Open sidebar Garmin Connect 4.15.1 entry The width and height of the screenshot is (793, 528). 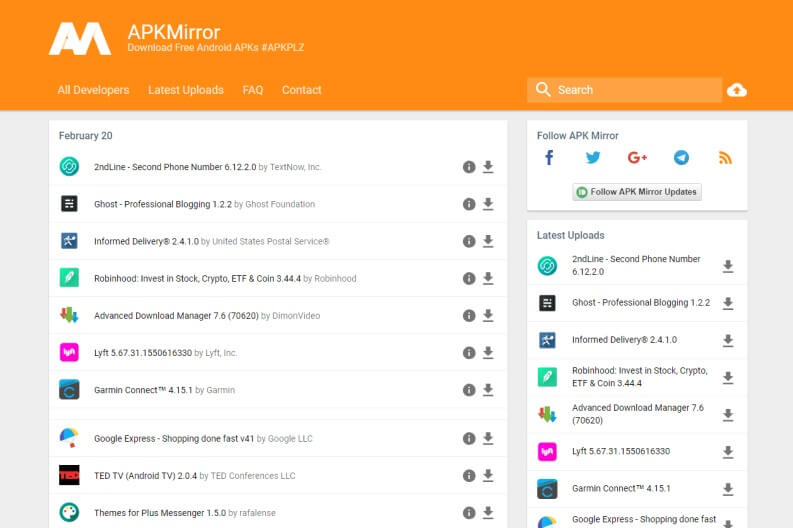pyautogui.click(x=621, y=489)
